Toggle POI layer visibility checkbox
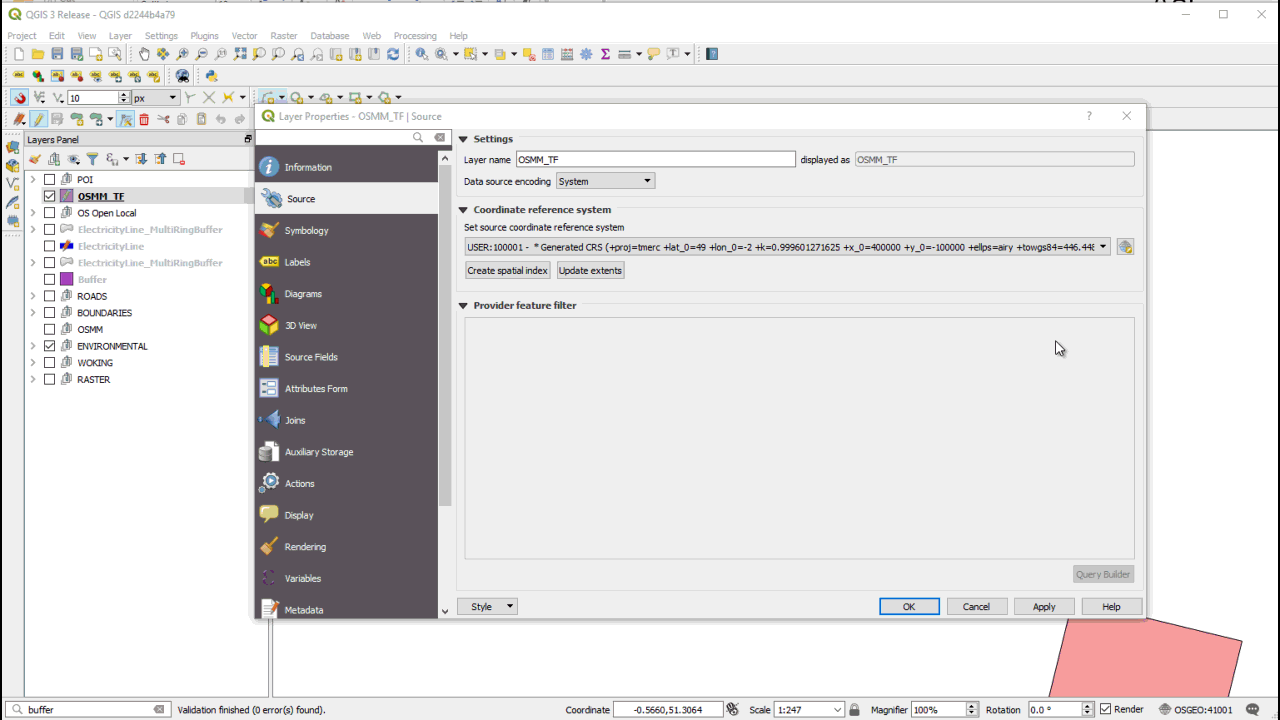Screen dimensions: 1280x720 pos(49,180)
